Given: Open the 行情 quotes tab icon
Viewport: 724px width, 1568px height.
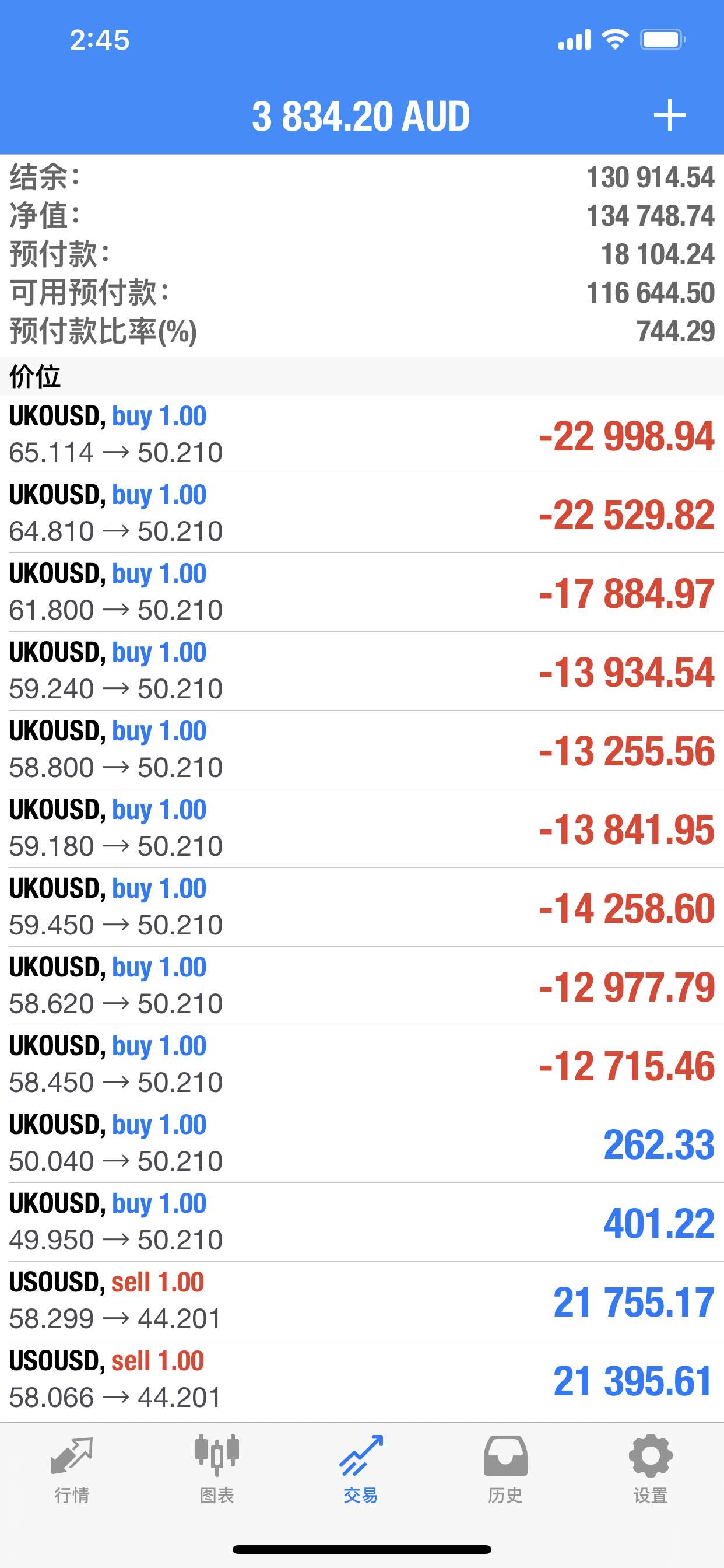Looking at the screenshot, I should tap(72, 1456).
